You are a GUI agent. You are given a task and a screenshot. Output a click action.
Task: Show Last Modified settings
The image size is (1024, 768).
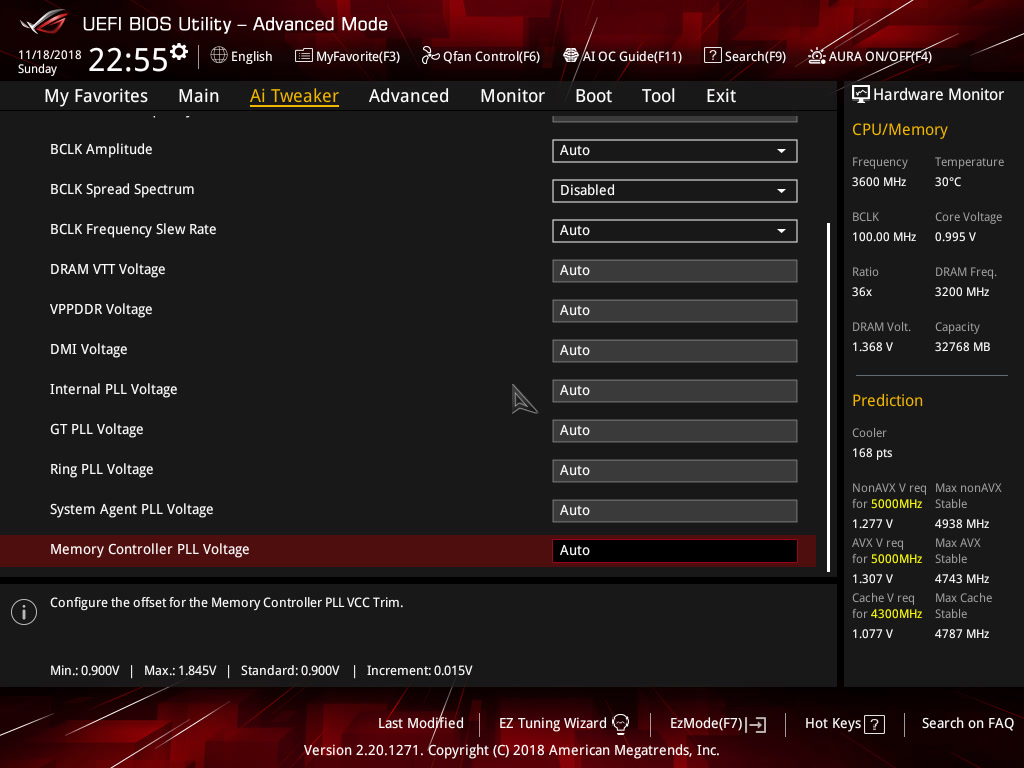pyautogui.click(x=421, y=724)
